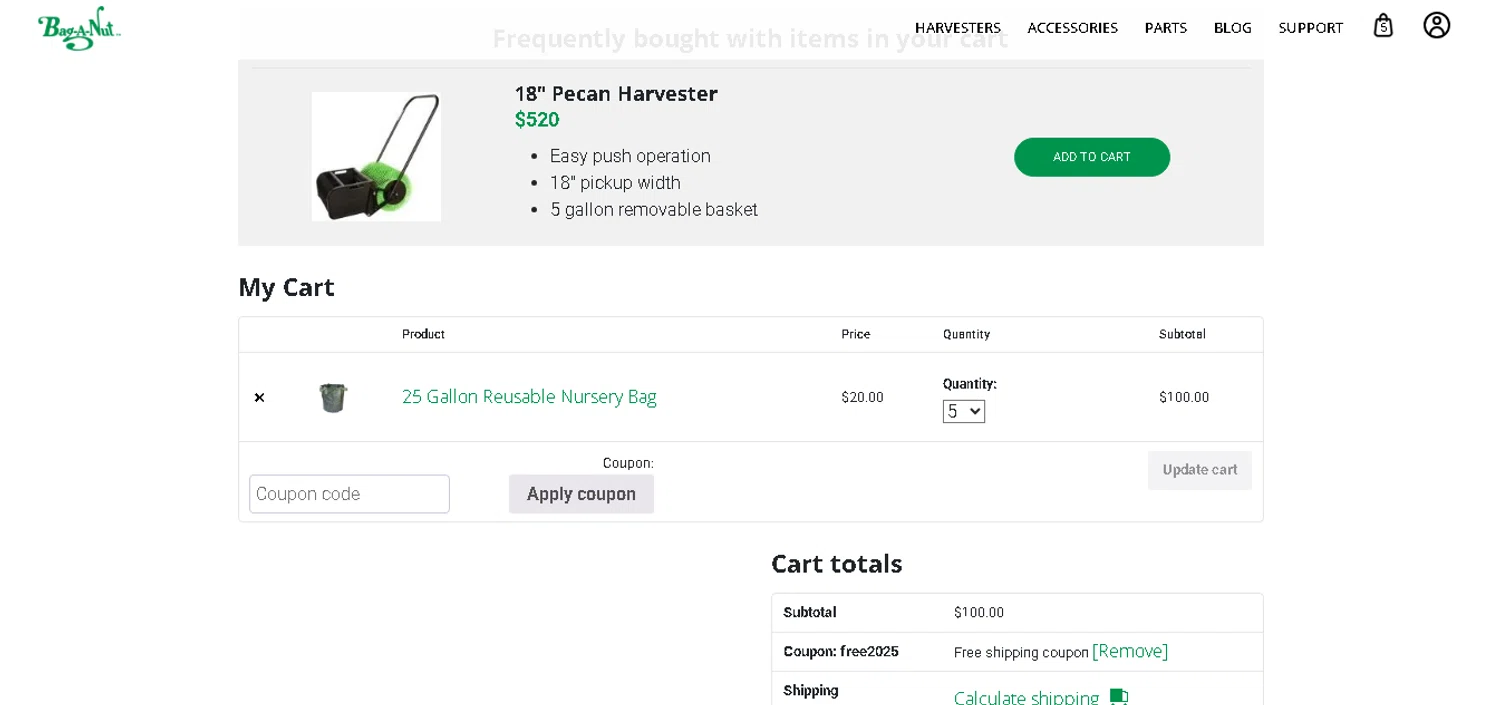1500x705 pixels.
Task: Click the Calculate shipping link
Action: 1027,698
